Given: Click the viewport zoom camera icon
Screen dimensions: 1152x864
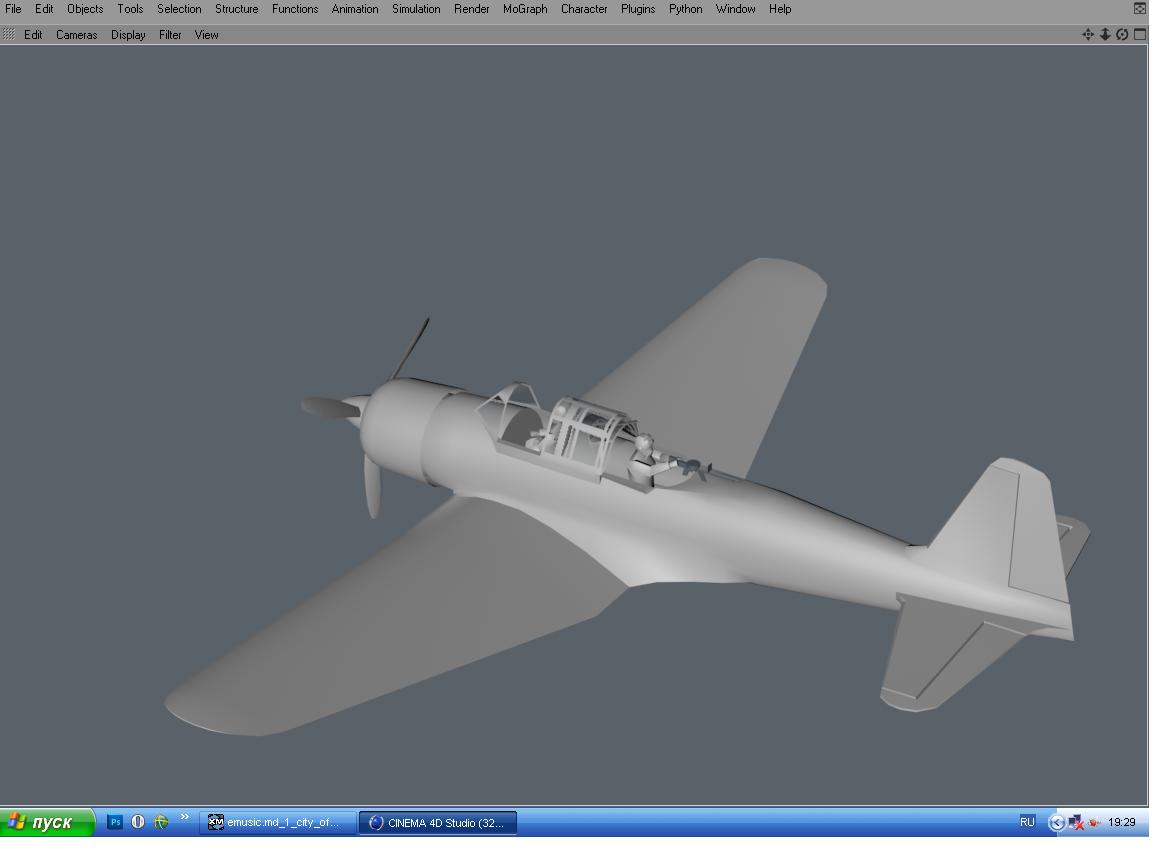Looking at the screenshot, I should click(1105, 34).
